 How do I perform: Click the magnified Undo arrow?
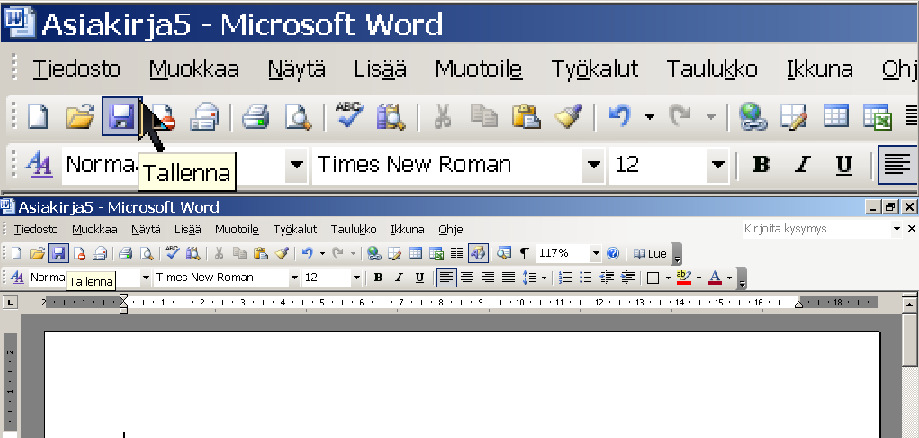click(620, 116)
